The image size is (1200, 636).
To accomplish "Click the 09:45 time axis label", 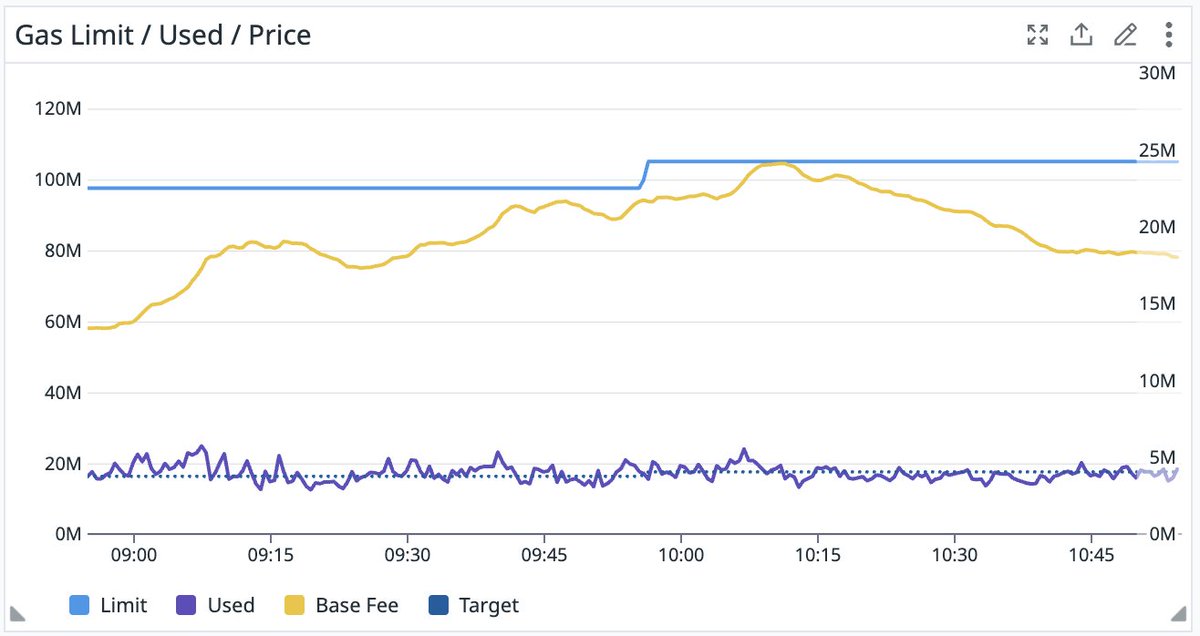I will 544,554.
